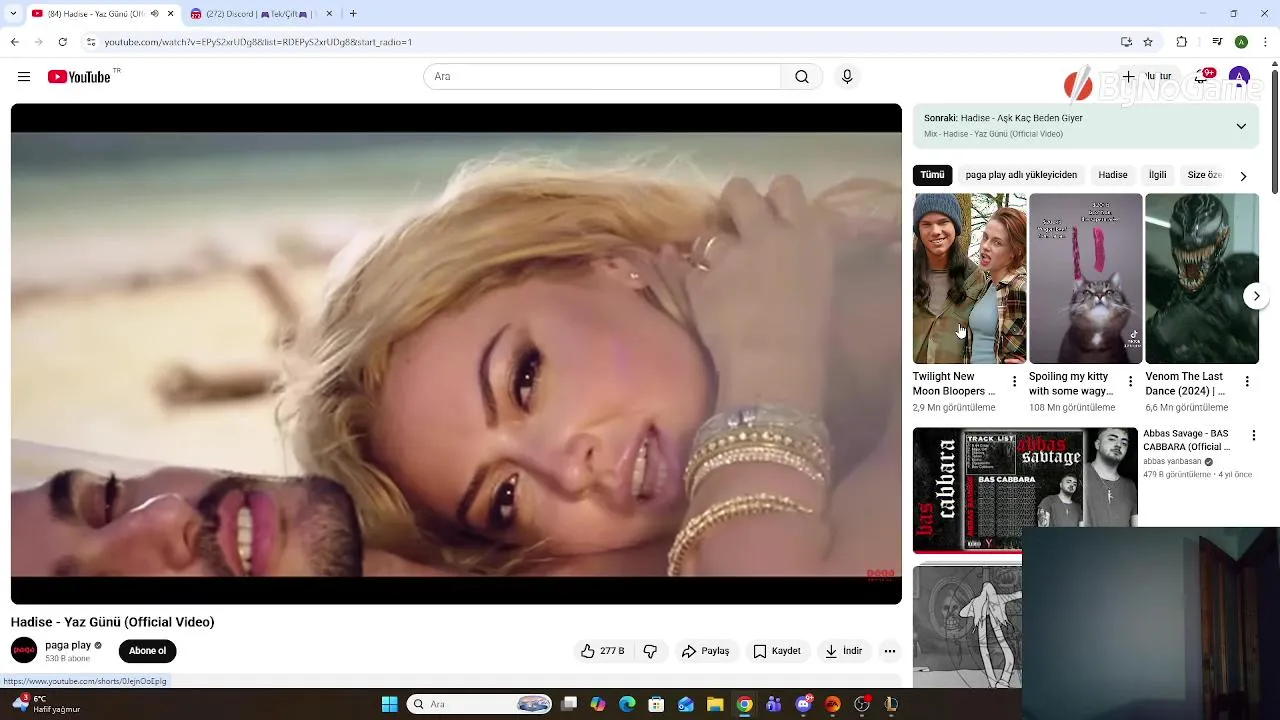Go back in browser history
The height and width of the screenshot is (720, 1280).
tap(14, 42)
